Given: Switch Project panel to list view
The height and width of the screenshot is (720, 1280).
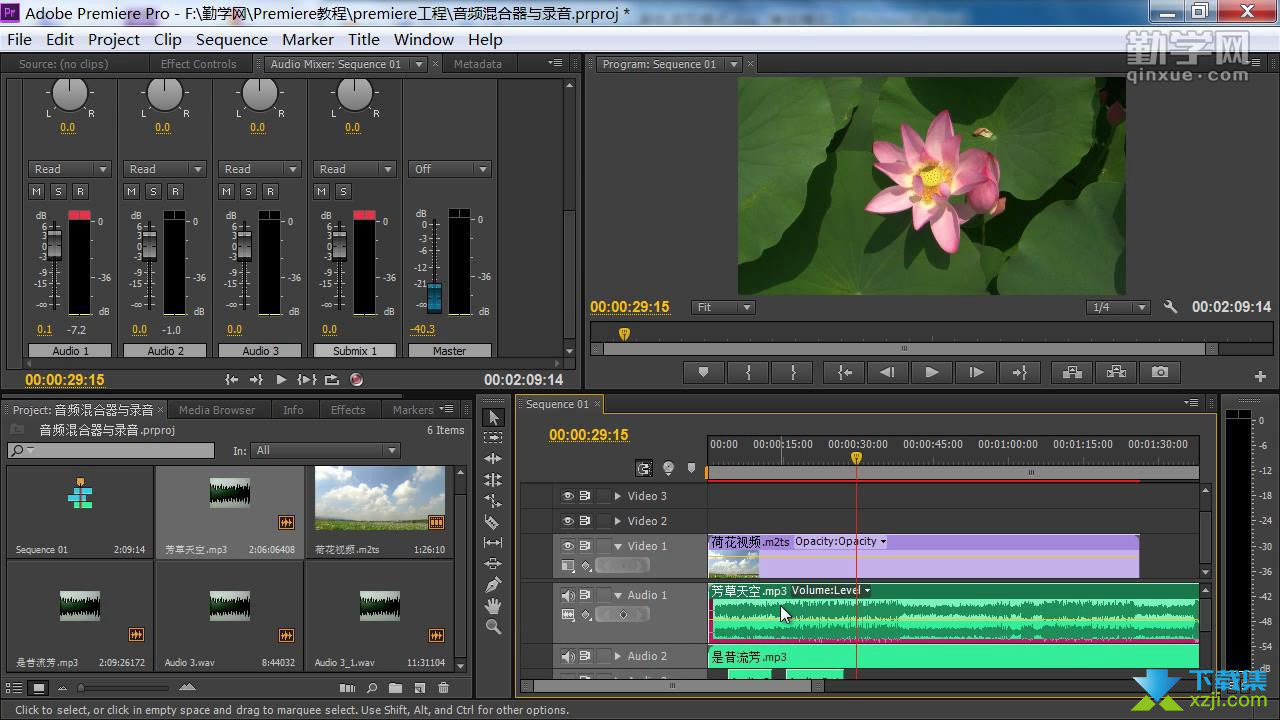Looking at the screenshot, I should click(15, 688).
